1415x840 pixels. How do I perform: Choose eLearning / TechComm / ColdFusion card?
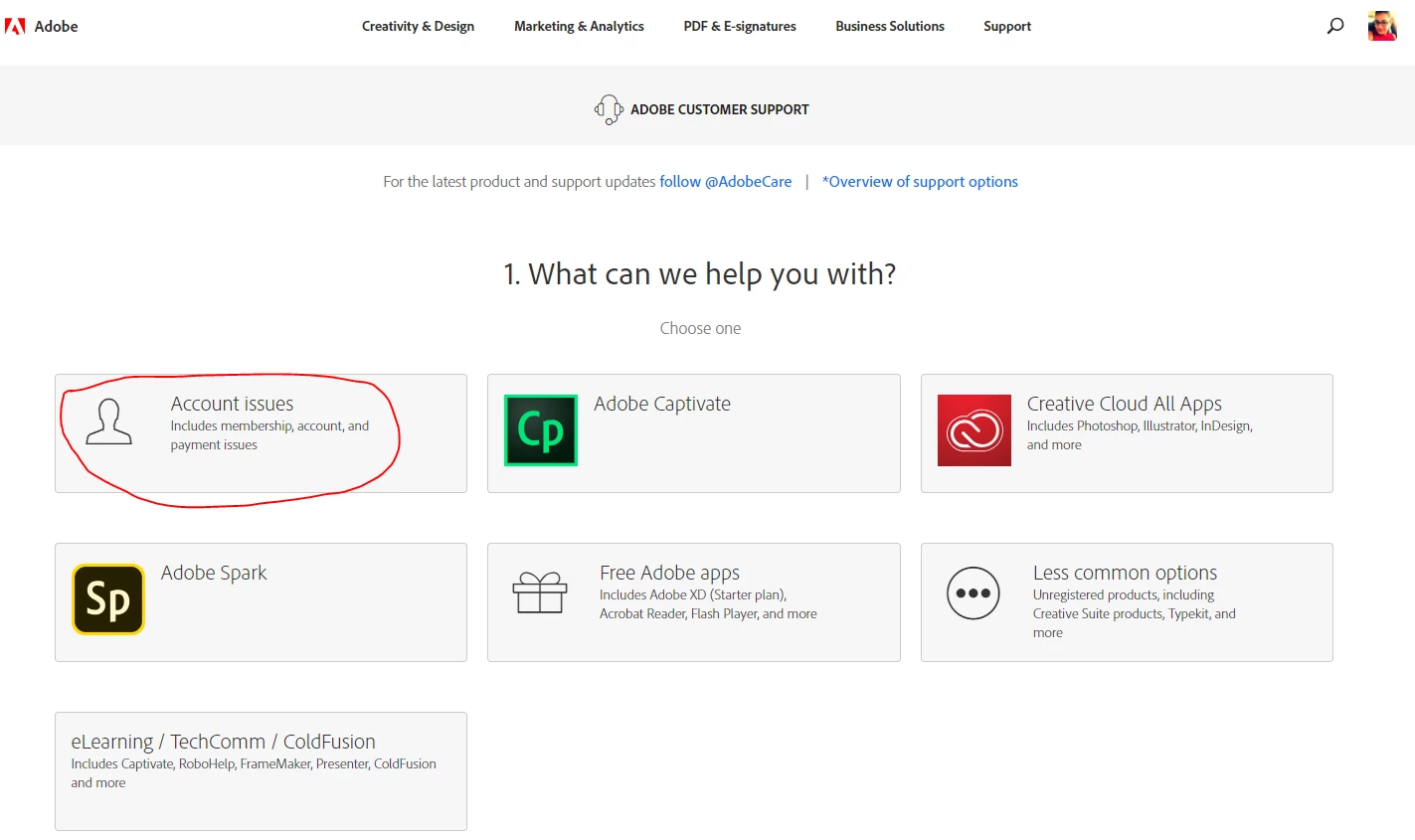coord(261,771)
